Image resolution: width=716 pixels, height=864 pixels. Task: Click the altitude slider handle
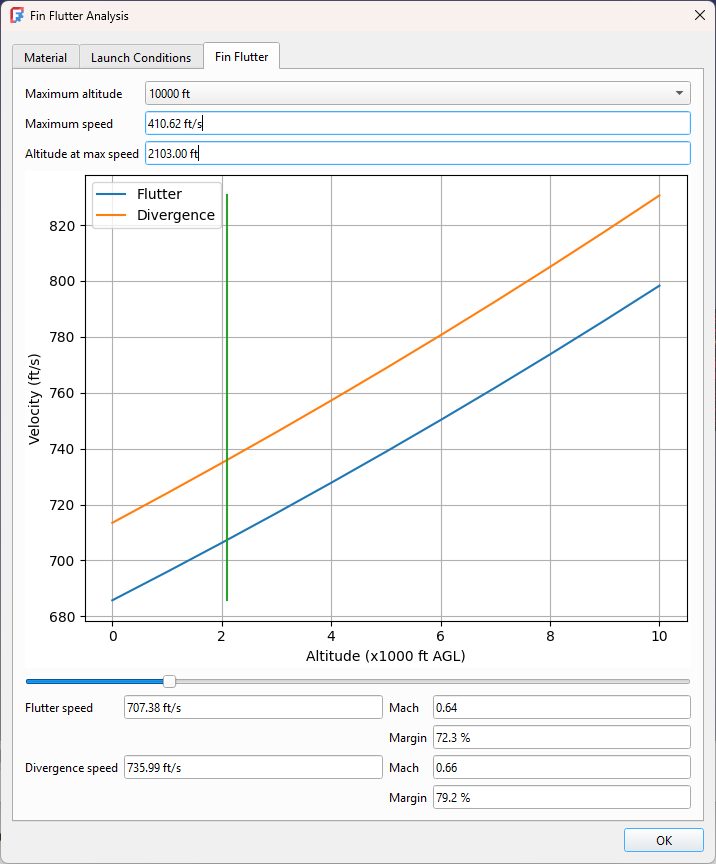[169, 681]
